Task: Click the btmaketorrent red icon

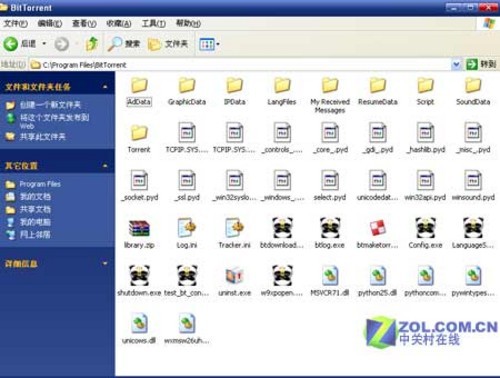Action: [x=378, y=228]
